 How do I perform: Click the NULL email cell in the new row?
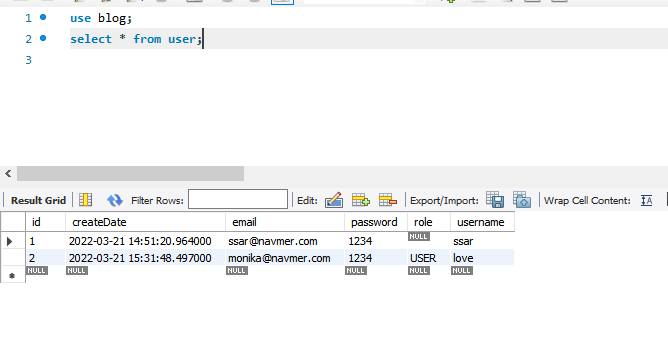pos(236,271)
